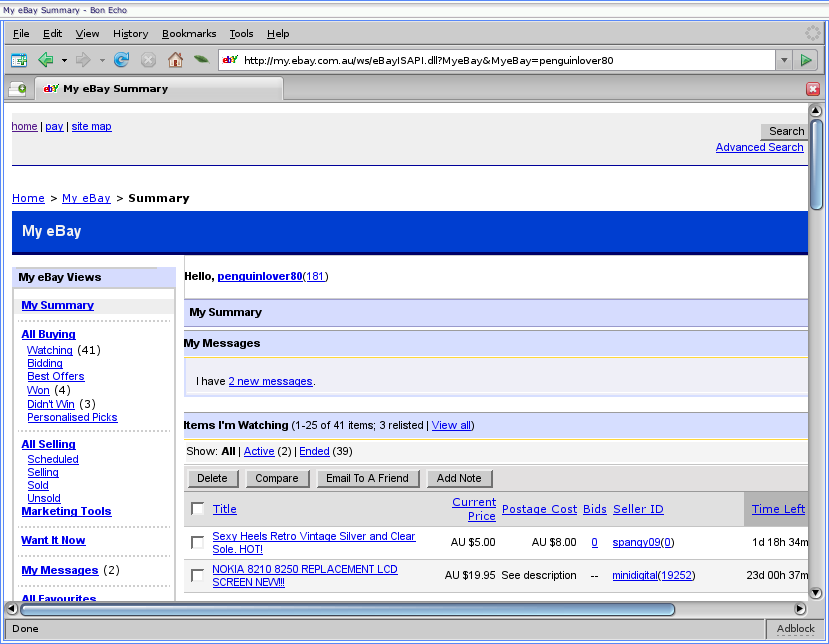The image size is (829, 644).
Task: Open the 2 new messages link
Action: click(270, 381)
